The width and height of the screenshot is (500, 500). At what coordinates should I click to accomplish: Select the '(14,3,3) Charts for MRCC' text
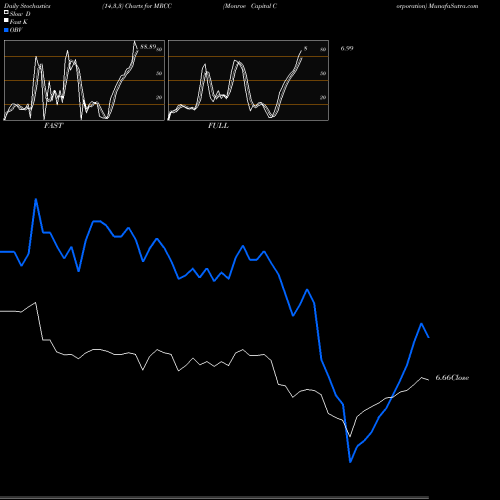[x=137, y=6]
